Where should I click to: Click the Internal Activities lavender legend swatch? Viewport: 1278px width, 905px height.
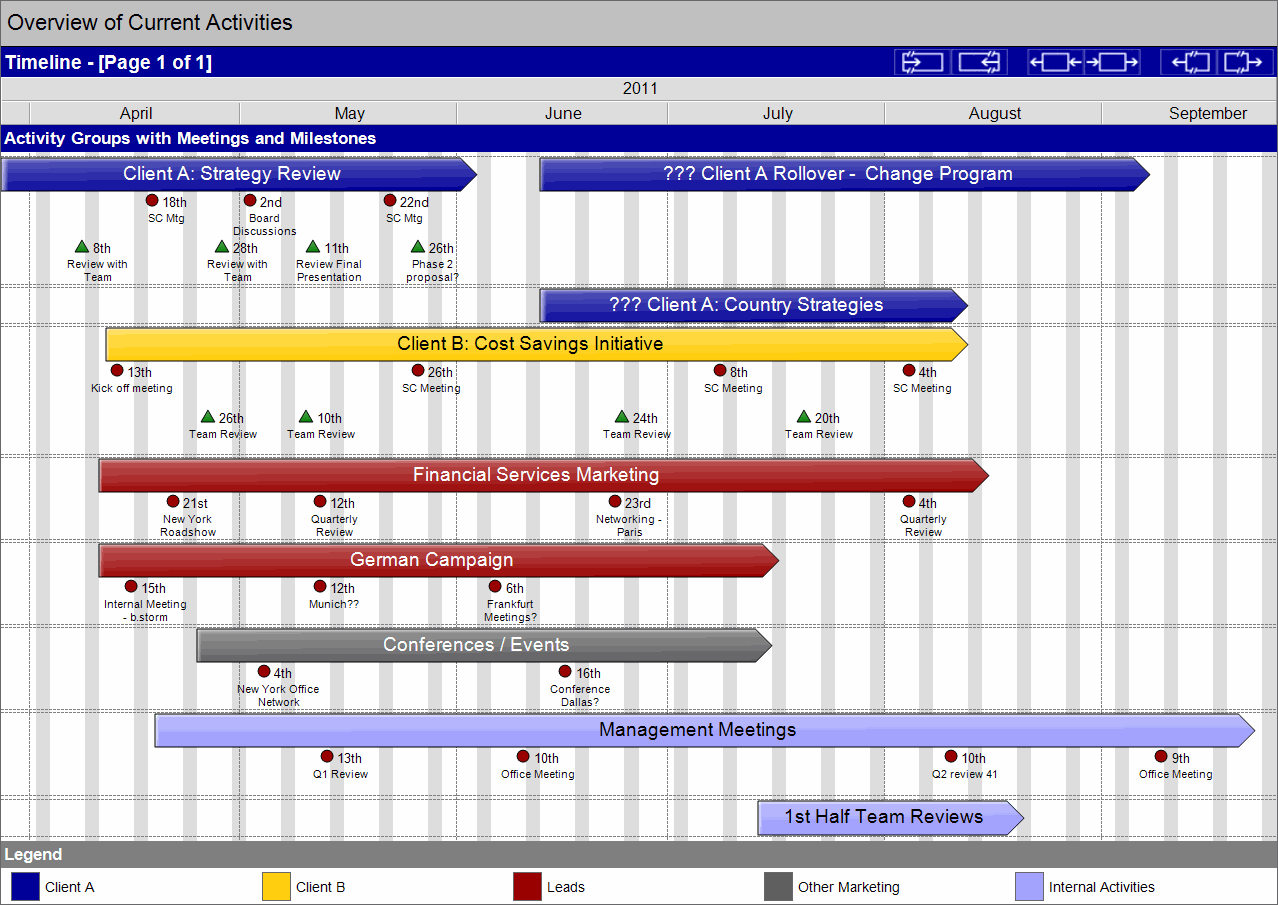(x=1029, y=887)
